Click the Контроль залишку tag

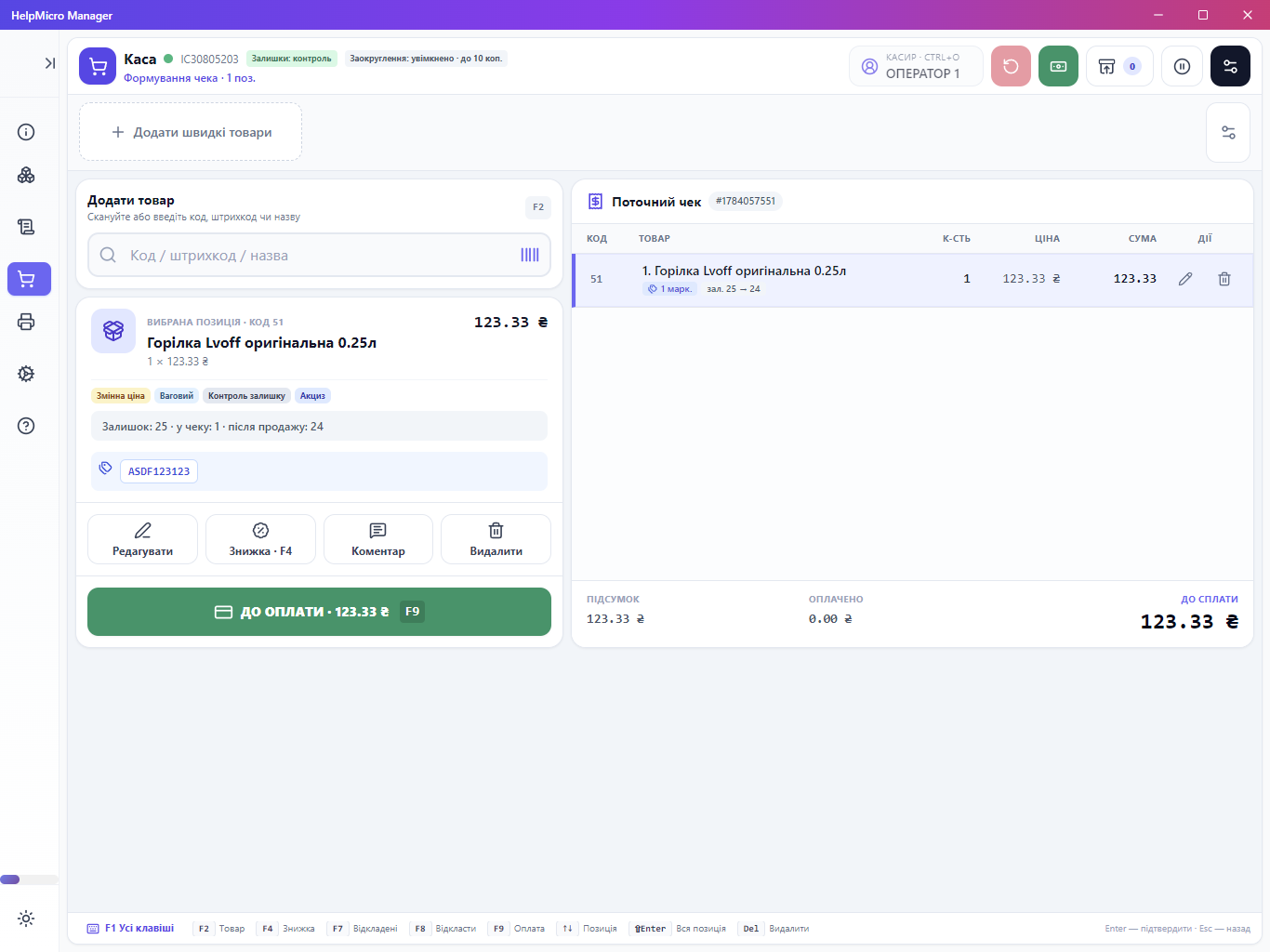(246, 396)
